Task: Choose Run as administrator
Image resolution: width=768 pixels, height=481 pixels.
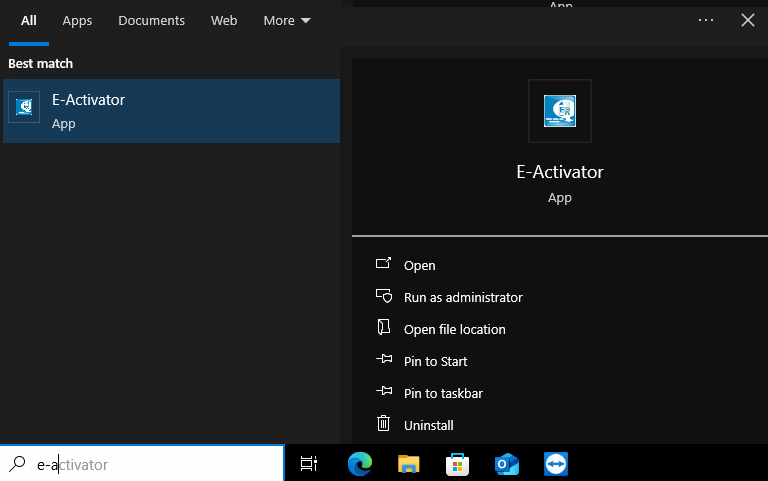Action: pos(462,297)
